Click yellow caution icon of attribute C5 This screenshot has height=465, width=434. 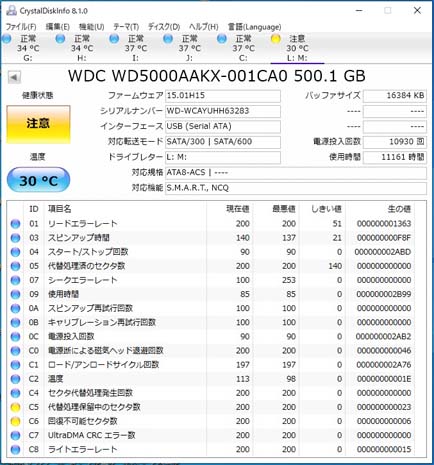[15, 407]
